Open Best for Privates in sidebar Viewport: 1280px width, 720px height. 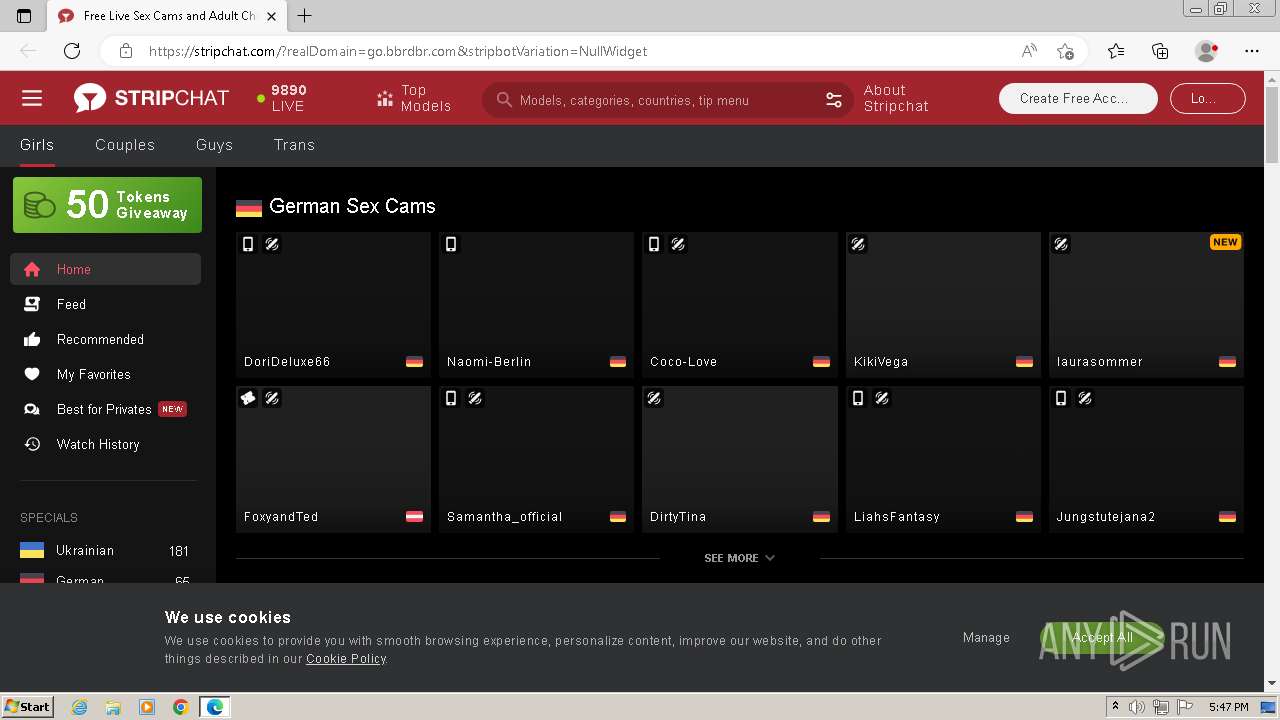[105, 409]
